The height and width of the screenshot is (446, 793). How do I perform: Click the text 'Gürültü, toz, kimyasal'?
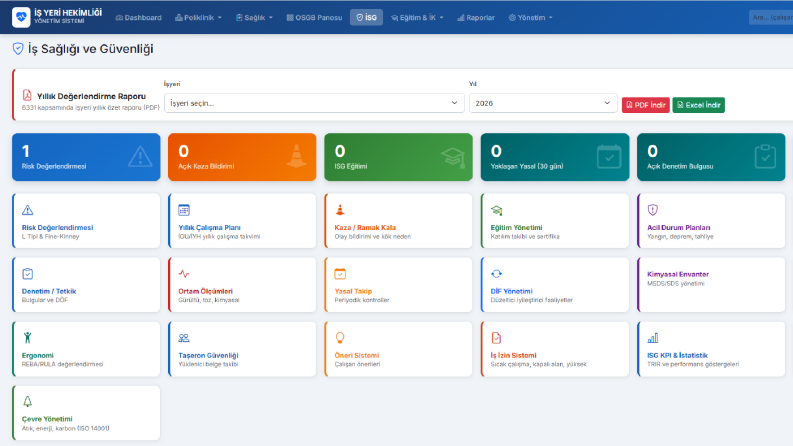click(x=208, y=300)
